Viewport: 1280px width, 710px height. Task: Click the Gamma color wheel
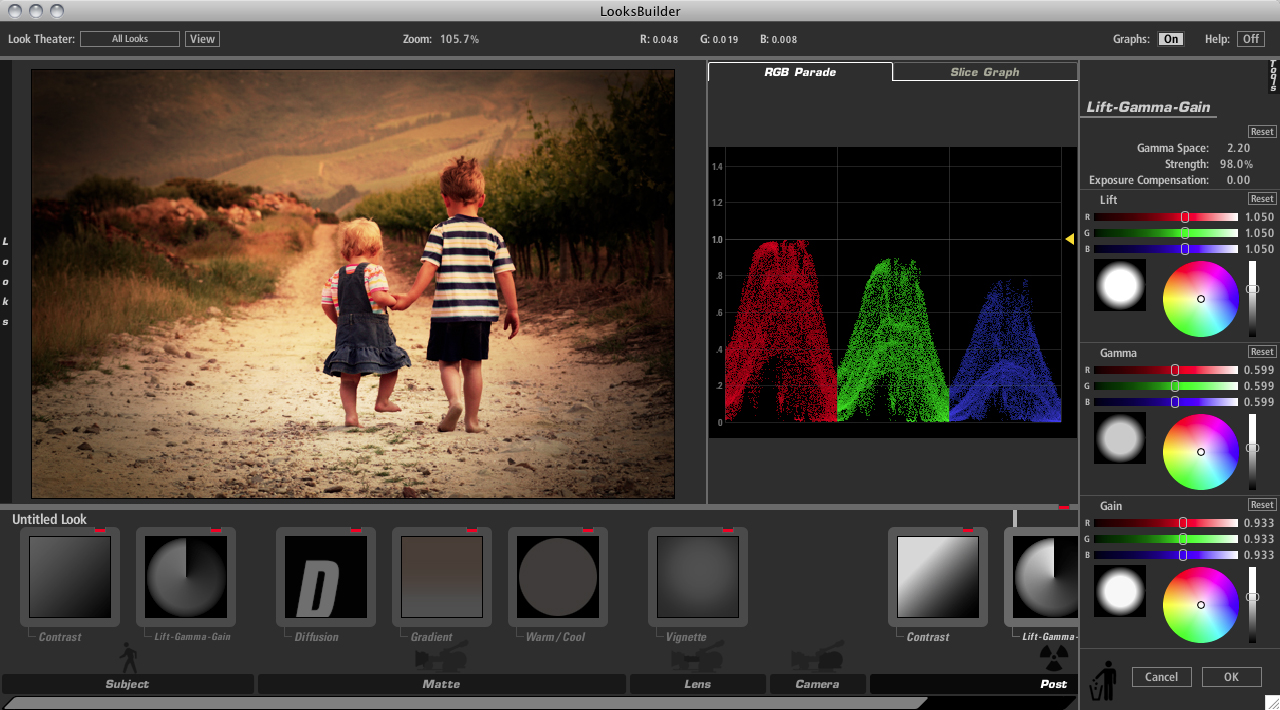click(1200, 451)
